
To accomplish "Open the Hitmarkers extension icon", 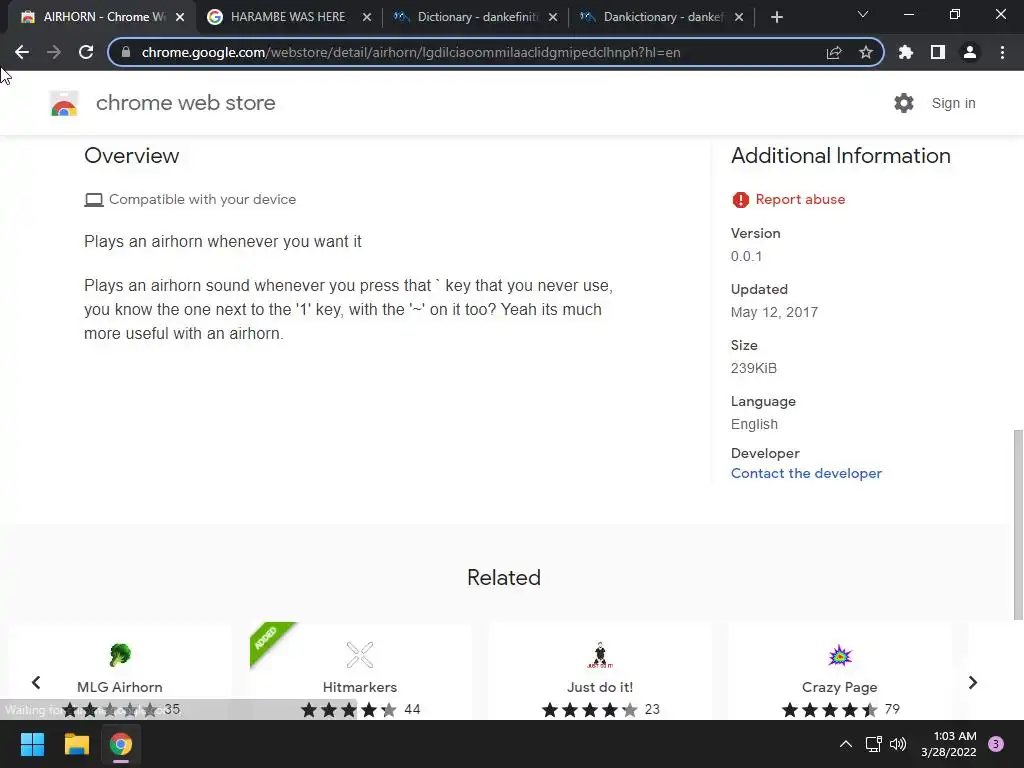I will (x=360, y=654).
